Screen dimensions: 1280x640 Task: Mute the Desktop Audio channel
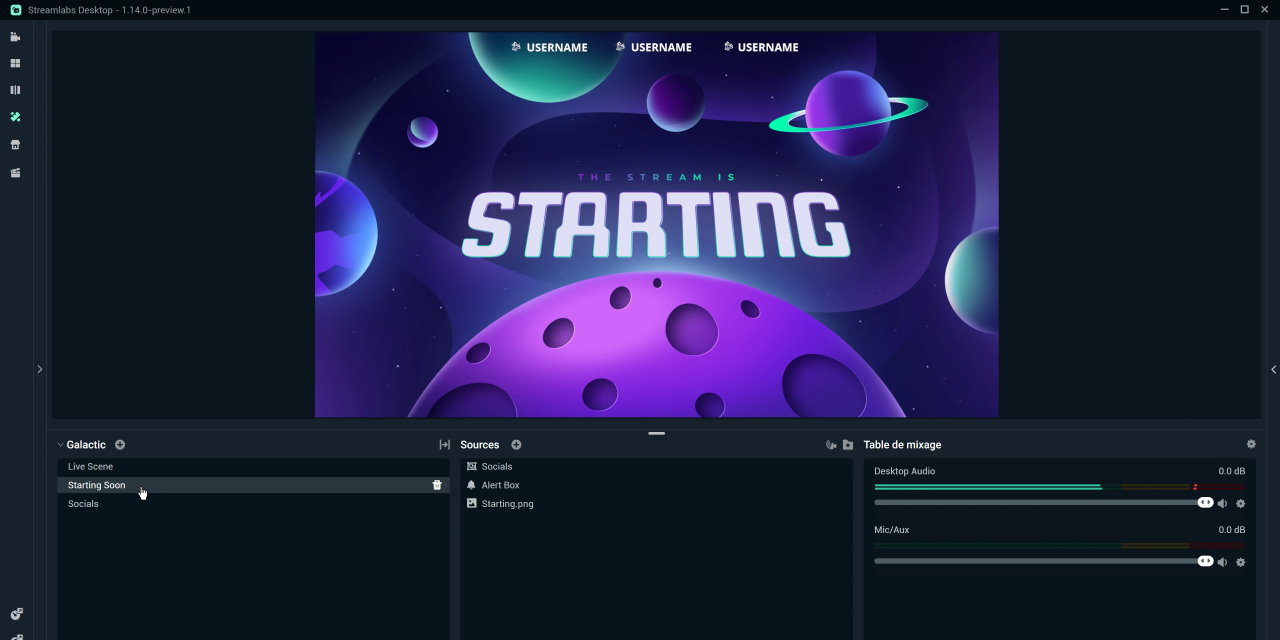tap(1222, 504)
